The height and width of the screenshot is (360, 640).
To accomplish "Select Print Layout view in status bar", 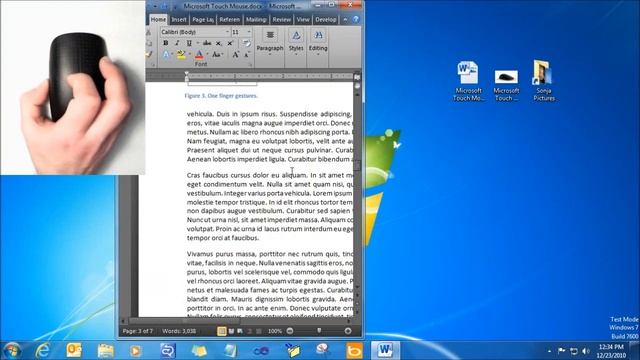I will coord(222,331).
